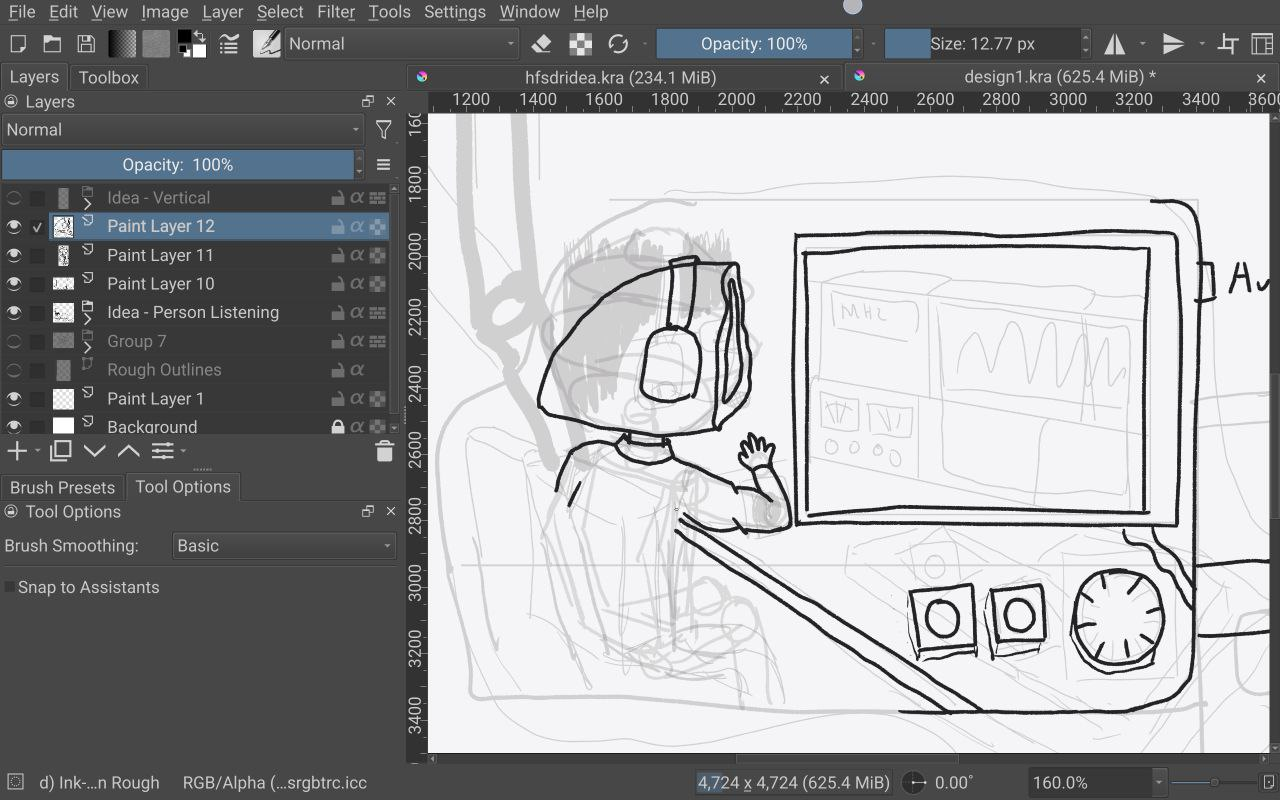Toggle lock on the Background layer
Image resolution: width=1280 pixels, height=800 pixels.
point(338,427)
